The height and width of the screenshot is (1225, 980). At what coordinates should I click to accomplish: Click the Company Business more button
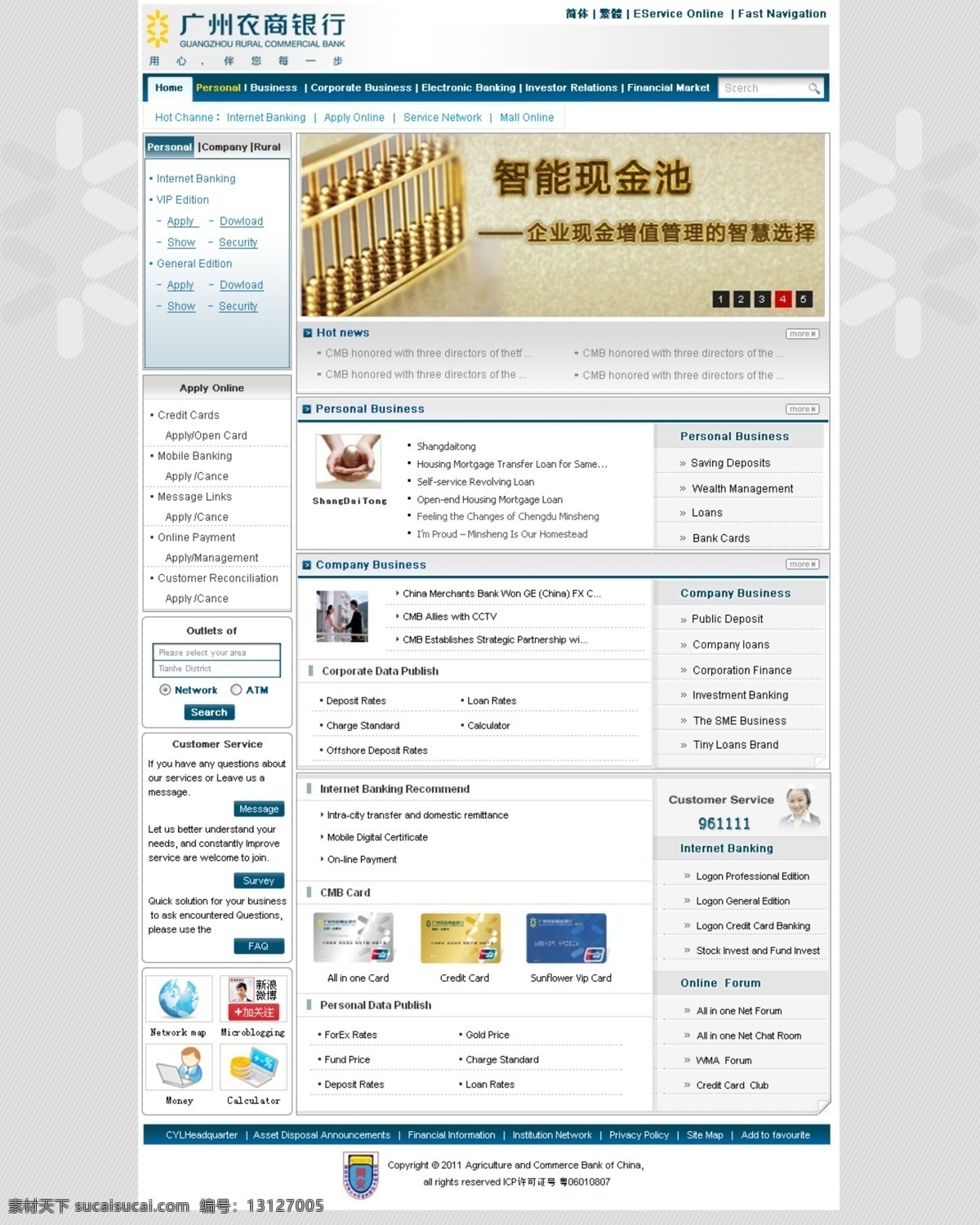(802, 564)
